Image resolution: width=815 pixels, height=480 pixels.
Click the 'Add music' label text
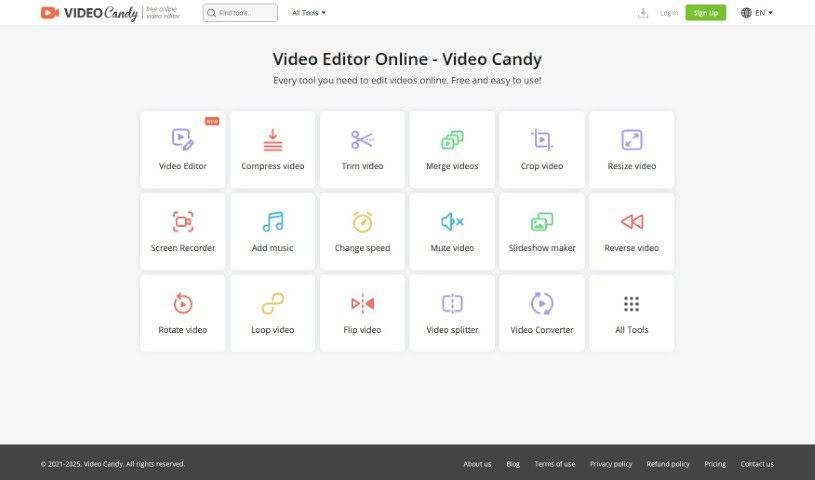point(272,248)
